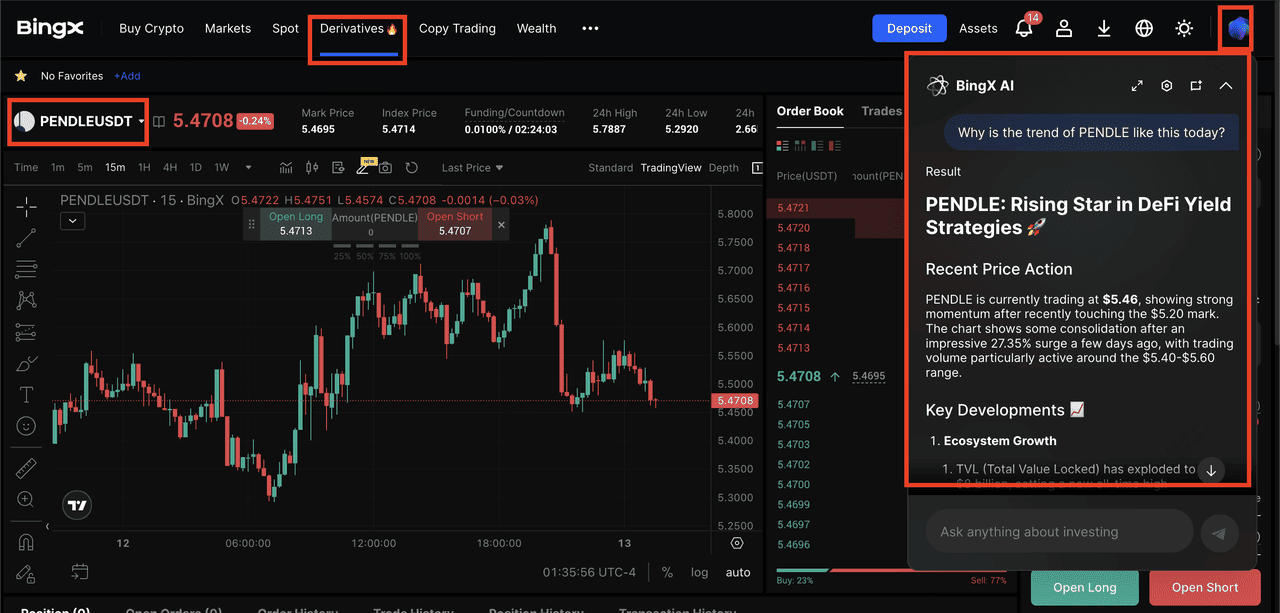The height and width of the screenshot is (613, 1280).
Task: Open the Fibonacci retracement tool group
Action: click(26, 269)
